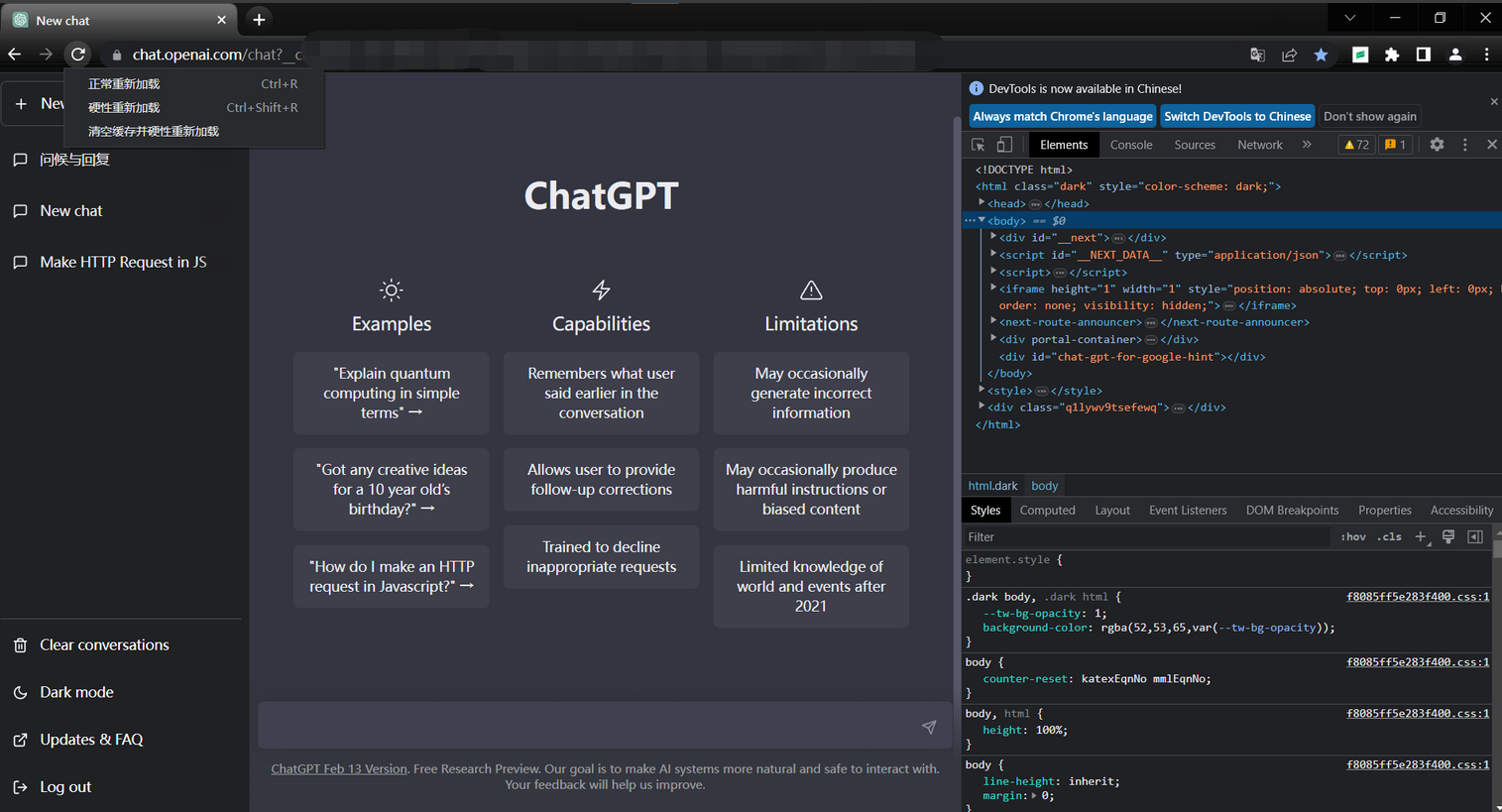Open the Chrome profile avatar icon
Viewport: 1502px width, 812px height.
click(1455, 55)
